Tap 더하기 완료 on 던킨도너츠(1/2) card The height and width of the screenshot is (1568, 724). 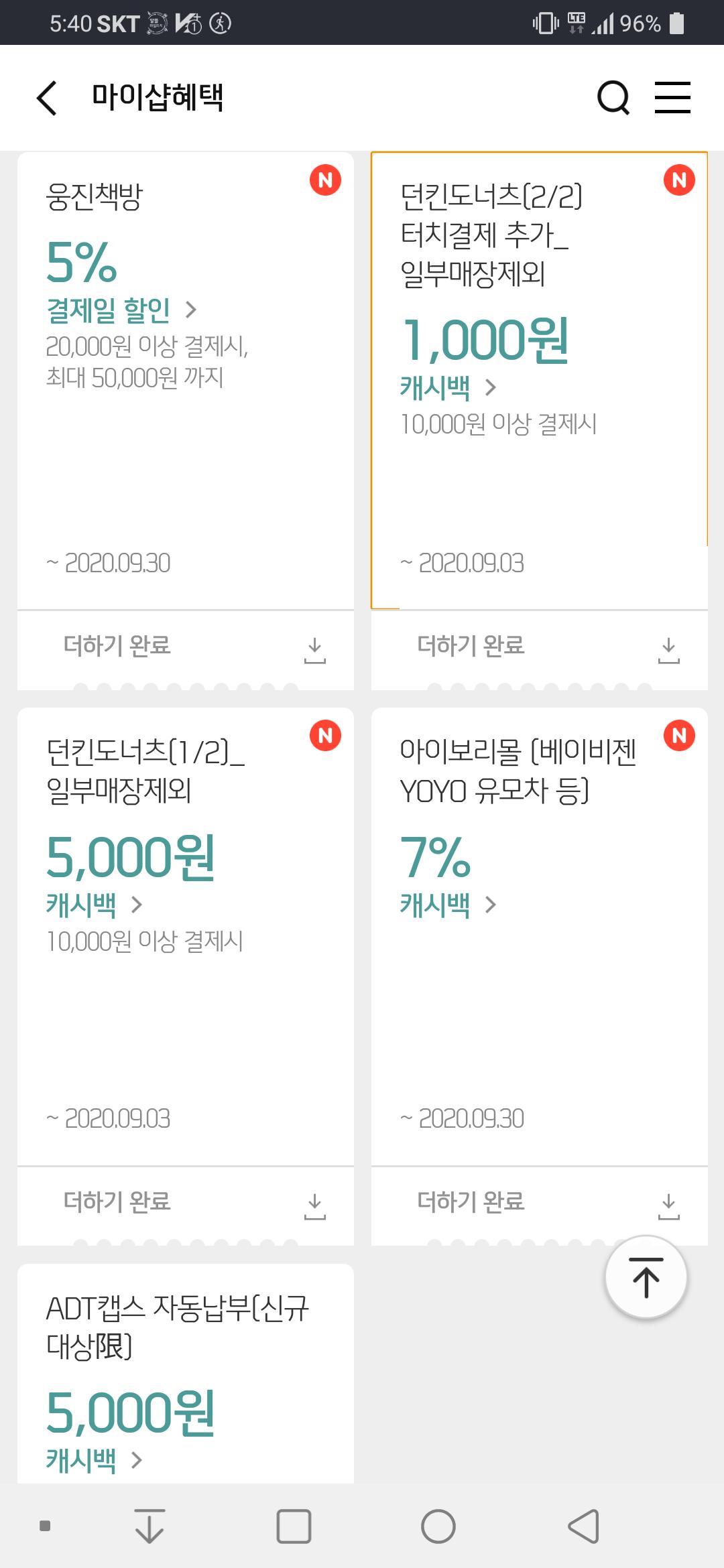[117, 1201]
